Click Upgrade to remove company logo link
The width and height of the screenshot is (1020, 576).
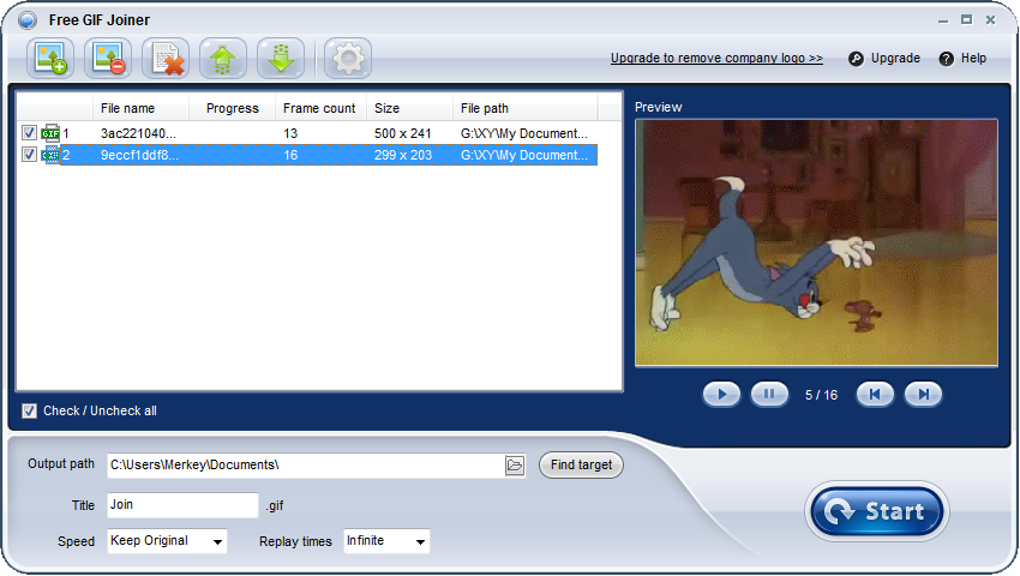point(716,58)
